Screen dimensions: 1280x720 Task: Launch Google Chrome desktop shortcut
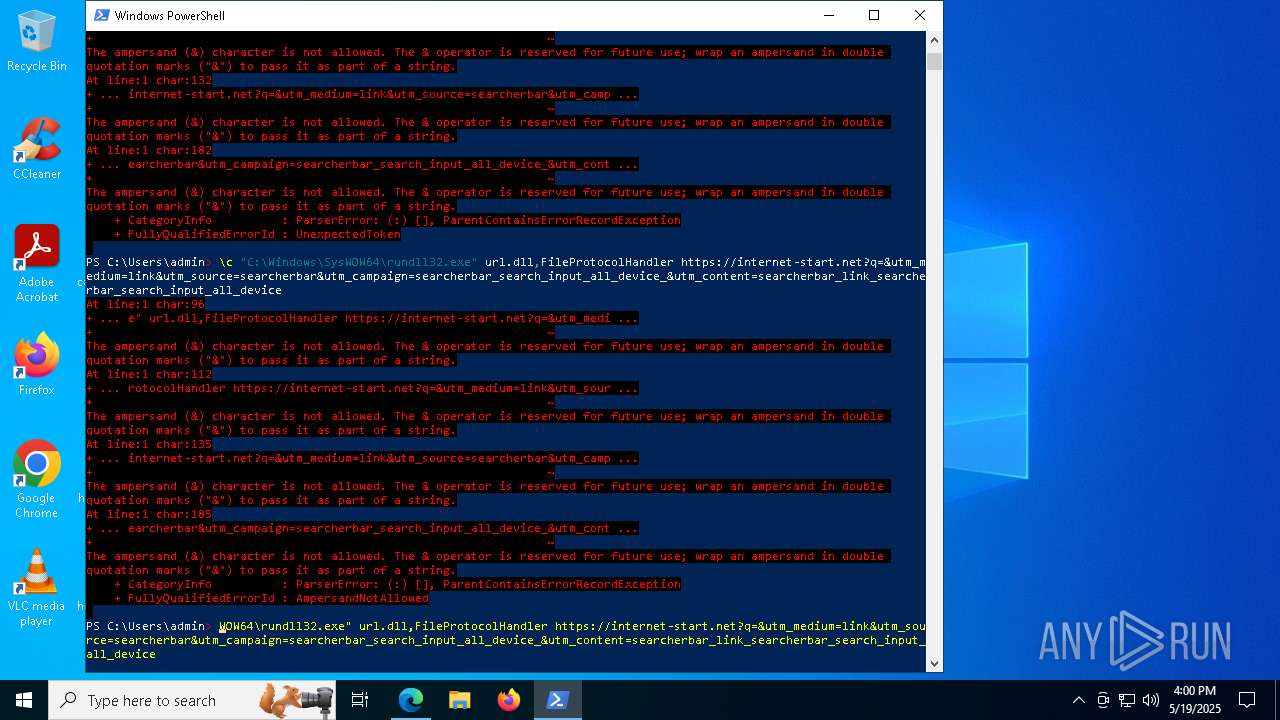coord(37,479)
